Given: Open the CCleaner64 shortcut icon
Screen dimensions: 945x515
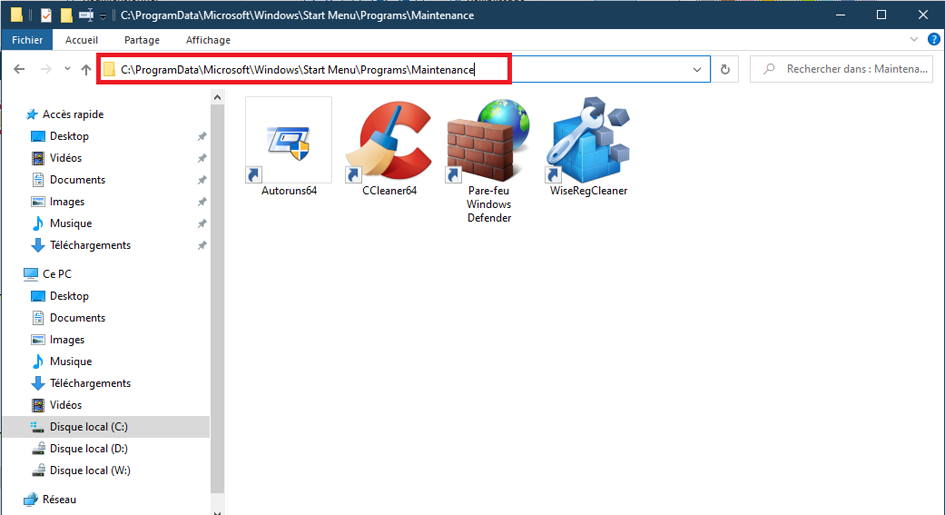Looking at the screenshot, I should click(389, 141).
